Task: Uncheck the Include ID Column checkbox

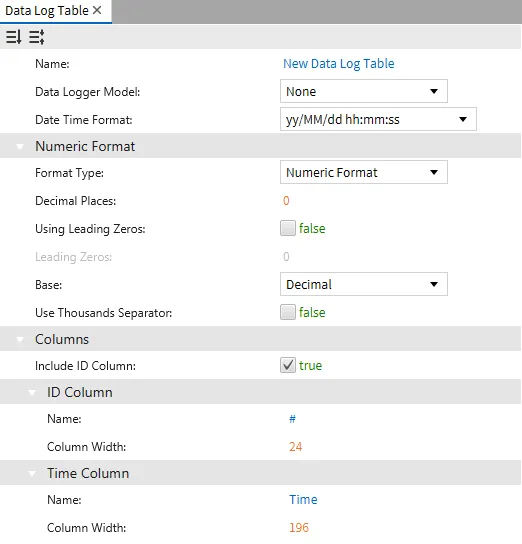Action: click(x=288, y=365)
